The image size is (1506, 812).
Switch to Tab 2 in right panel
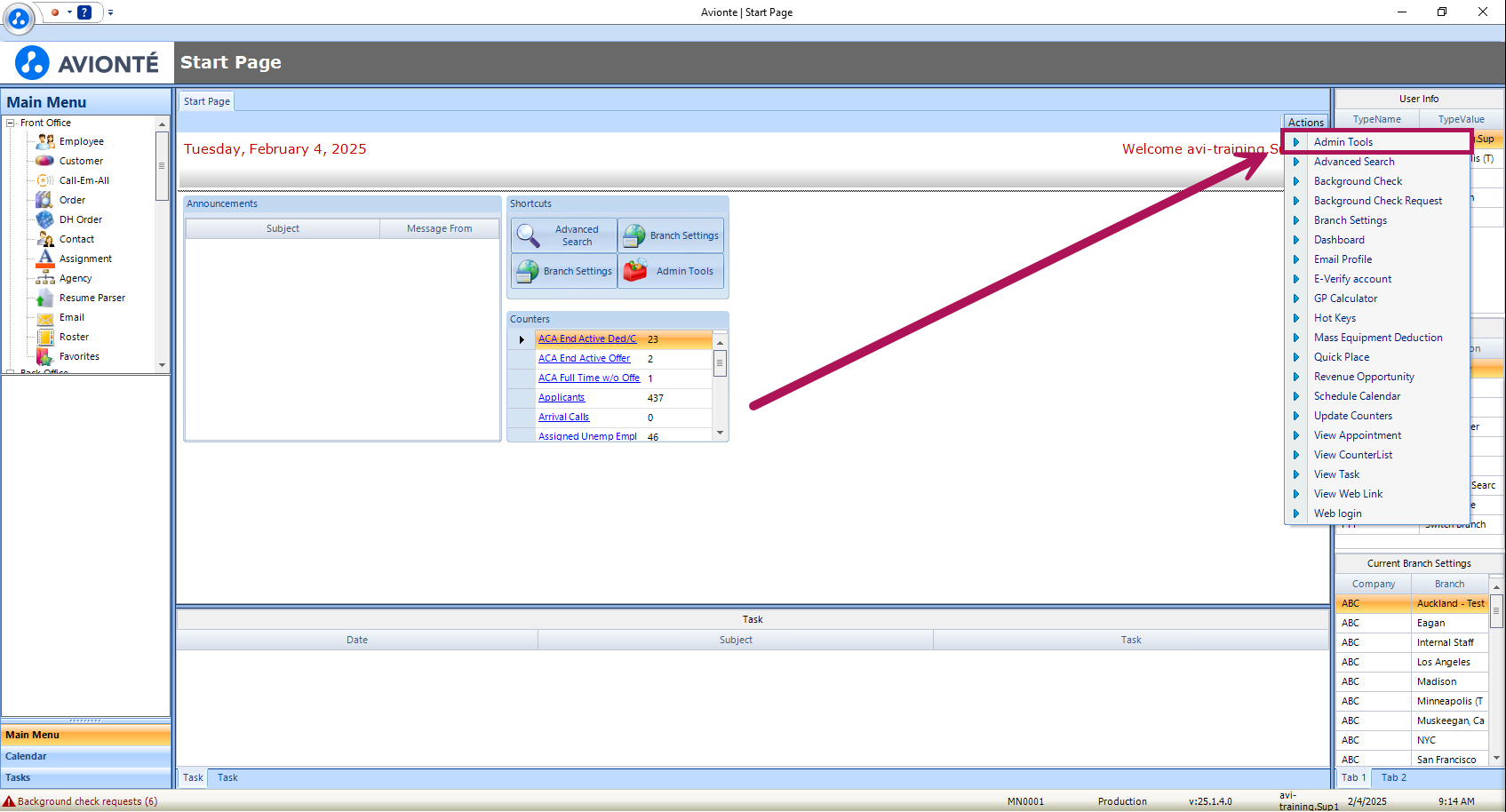point(1393,777)
